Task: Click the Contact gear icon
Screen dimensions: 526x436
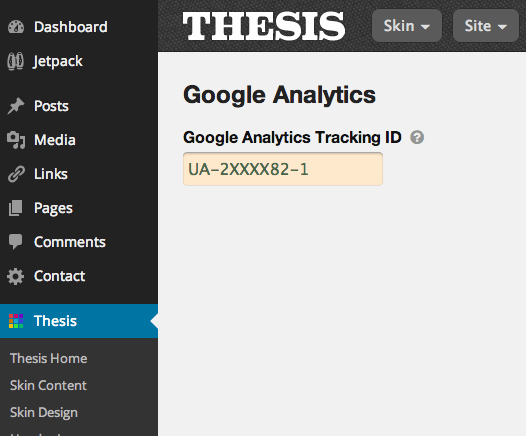Action: point(15,276)
